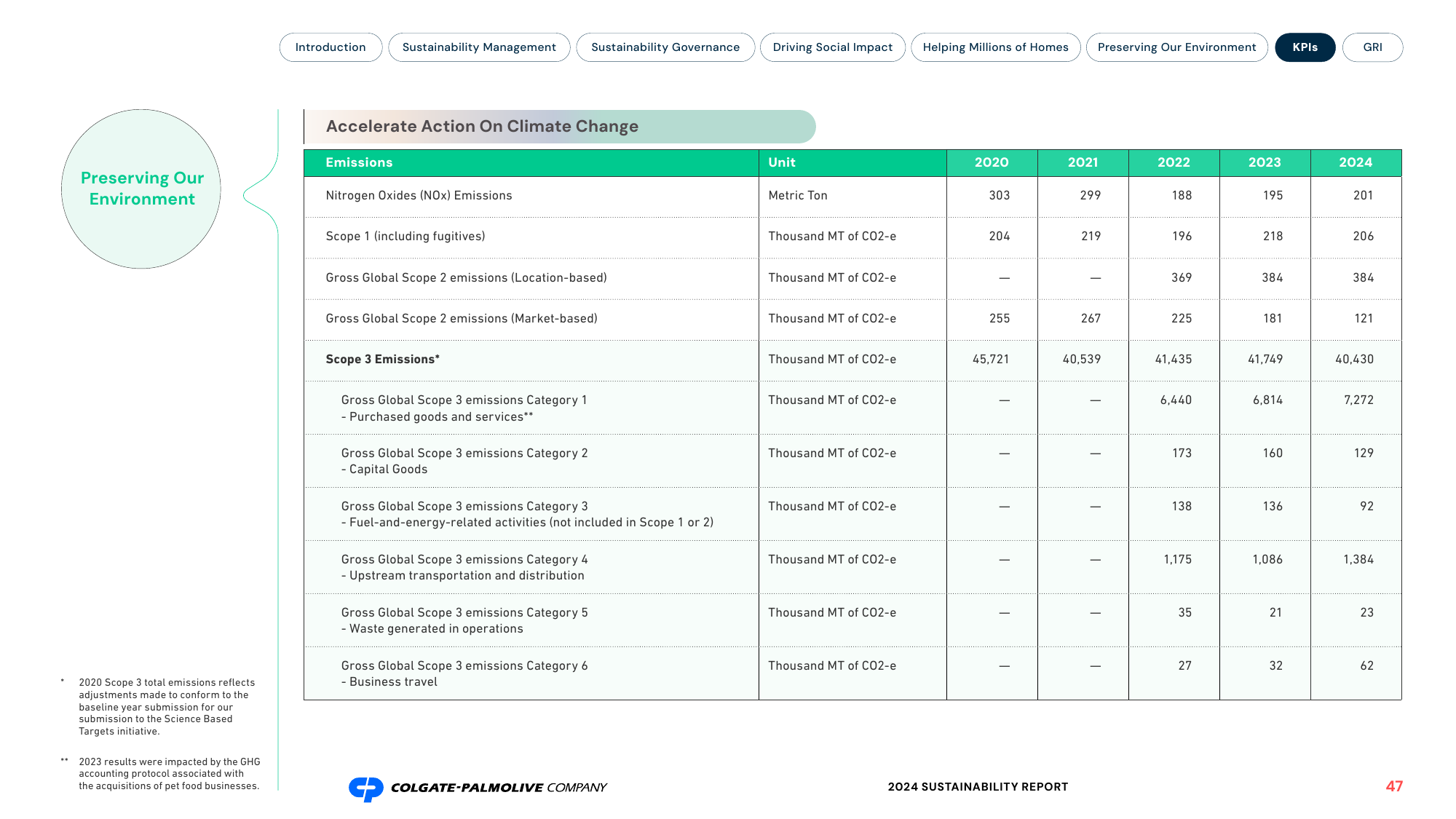Click the 7,272 value in Category 1
Screen dimensions: 1456x819
point(1358,400)
